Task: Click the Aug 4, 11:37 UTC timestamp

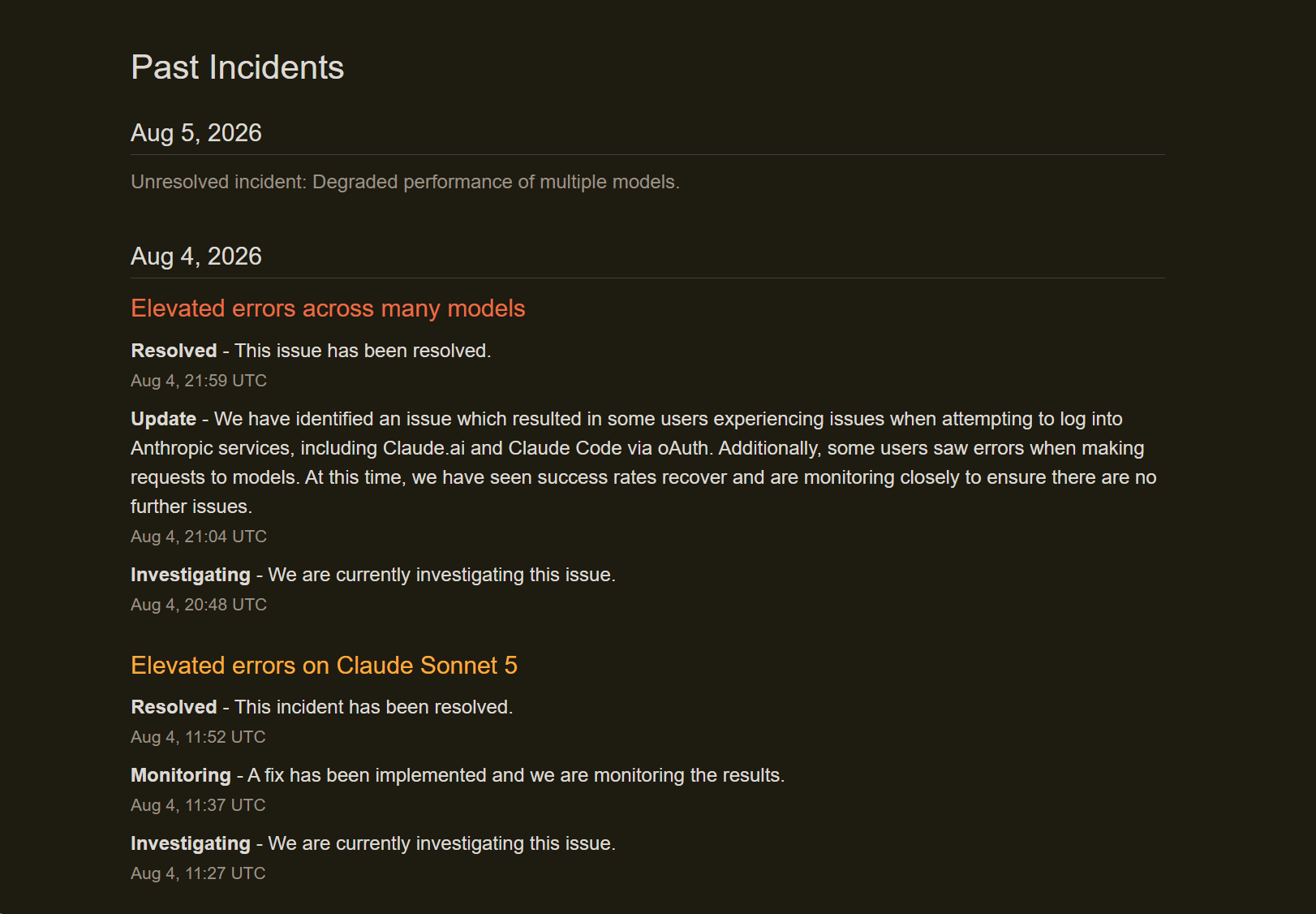Action: (x=198, y=805)
